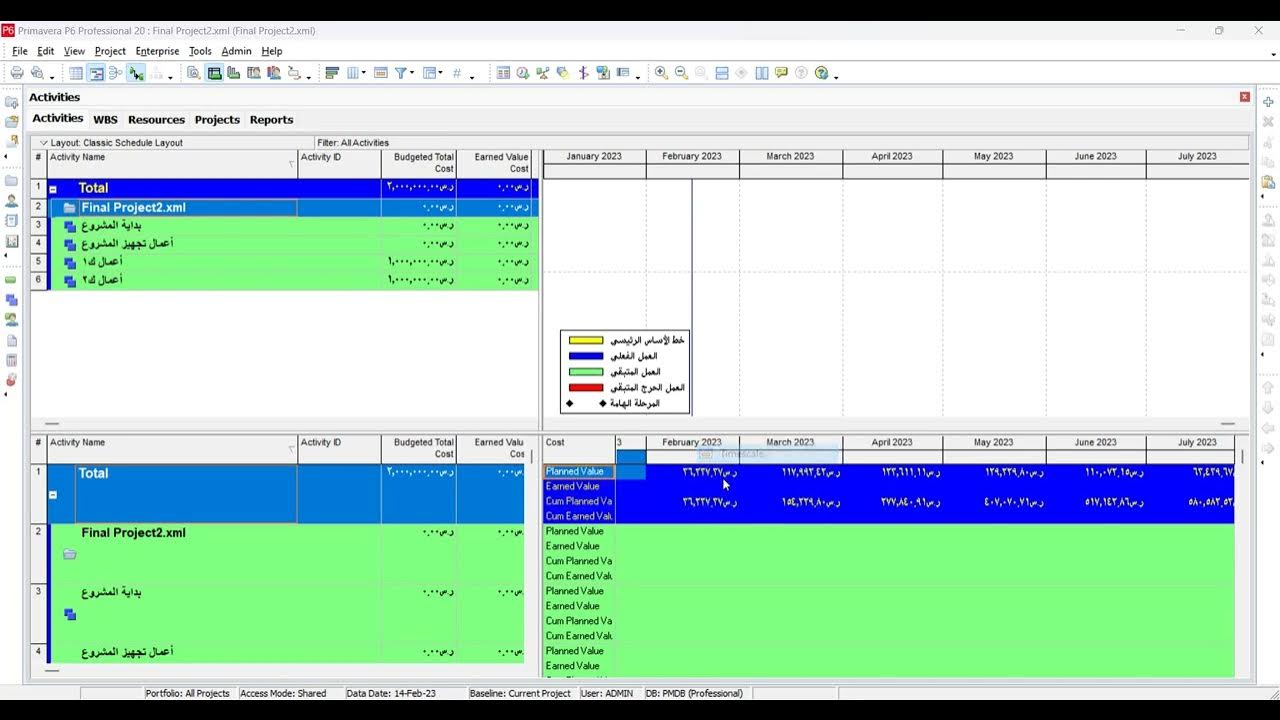Click the hash numbering toolbar icon
The width and height of the screenshot is (1280, 720).
(457, 73)
